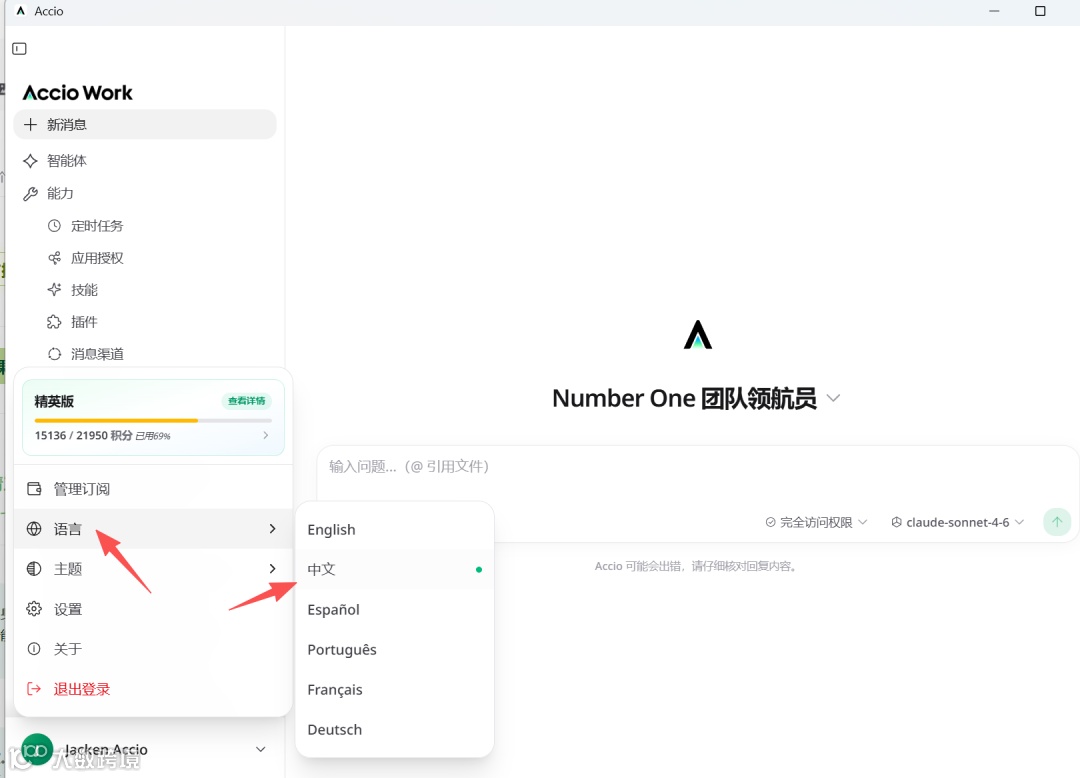
Task: Click the 智能体 sparkle icon
Action: click(30, 161)
